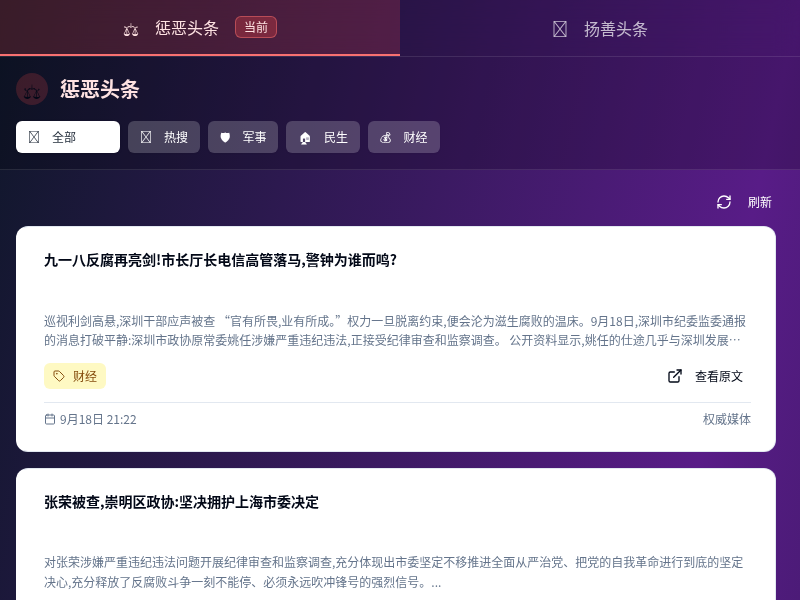Viewport: 800px width, 600px height.
Task: Filter news by 热搜 category
Action: (x=164, y=137)
